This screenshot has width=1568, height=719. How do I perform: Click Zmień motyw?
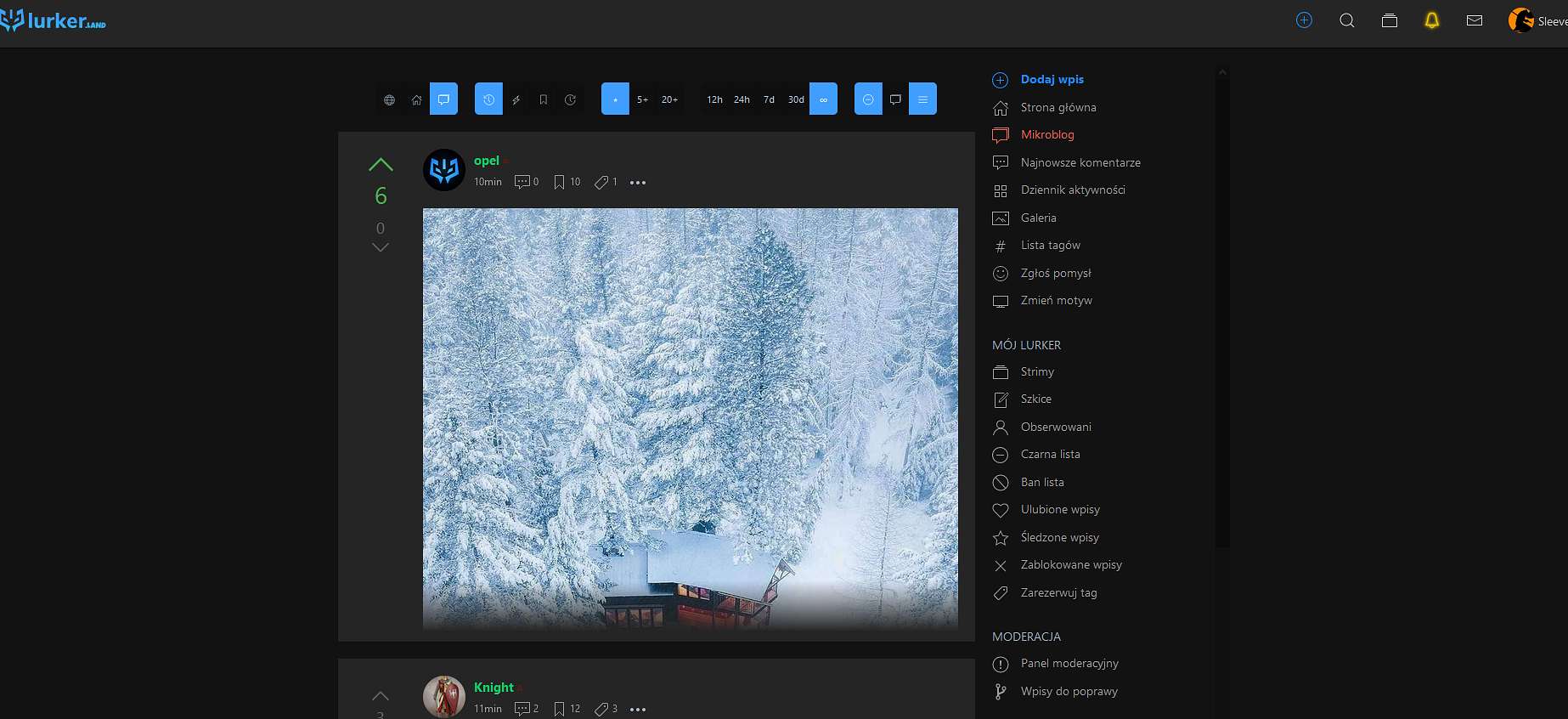coord(1056,300)
